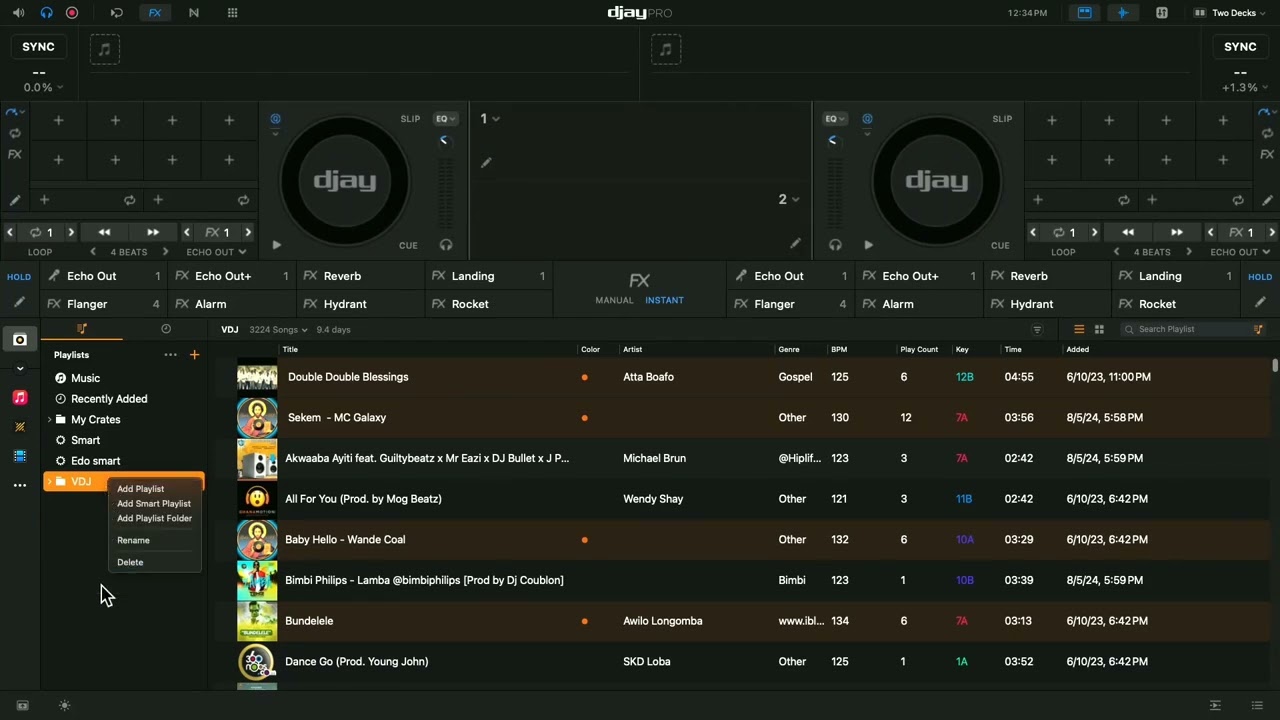This screenshot has height=720, width=1280.
Task: Click the right deck empty track artwork placeholder
Action: (665, 49)
